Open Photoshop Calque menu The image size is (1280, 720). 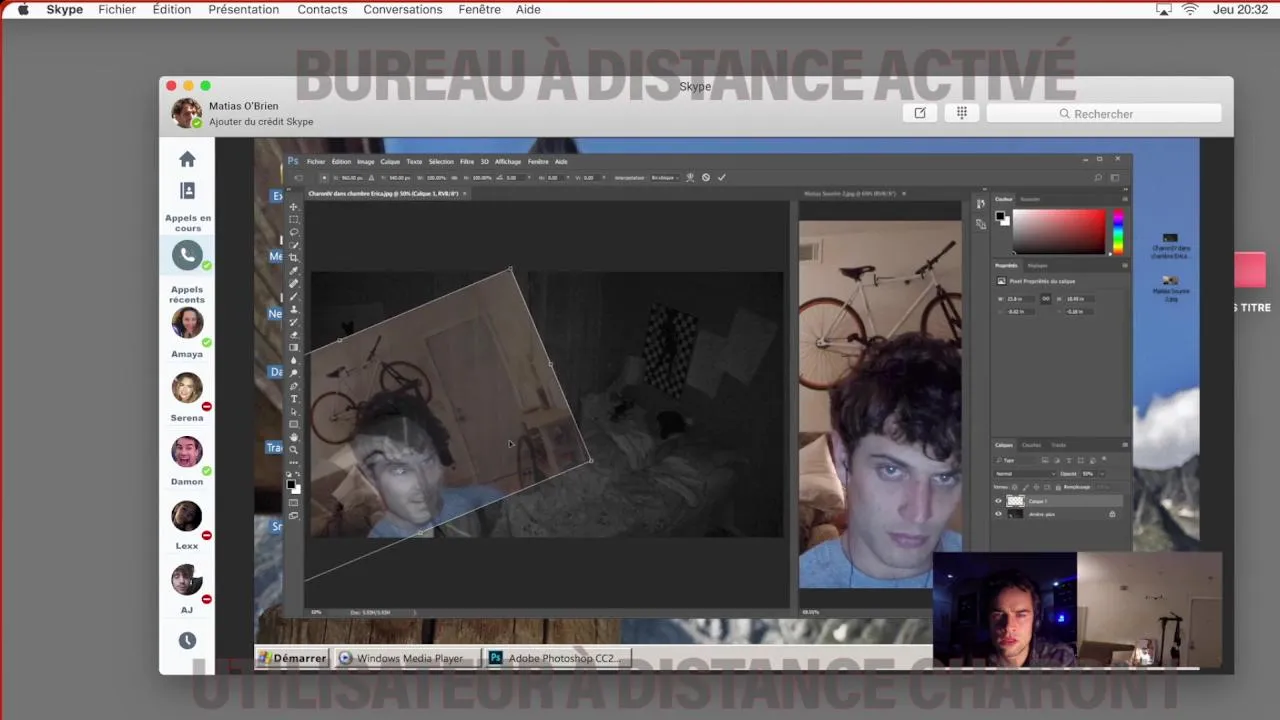[390, 161]
